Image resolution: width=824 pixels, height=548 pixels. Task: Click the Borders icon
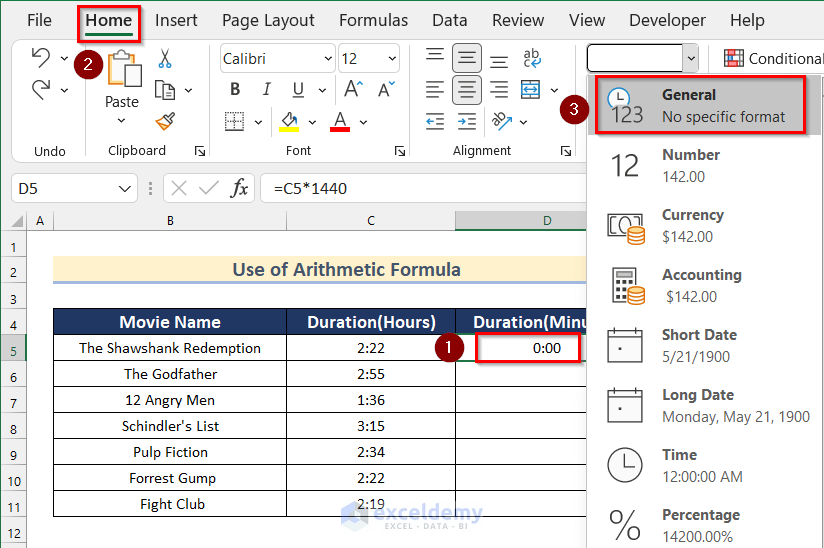pos(234,121)
